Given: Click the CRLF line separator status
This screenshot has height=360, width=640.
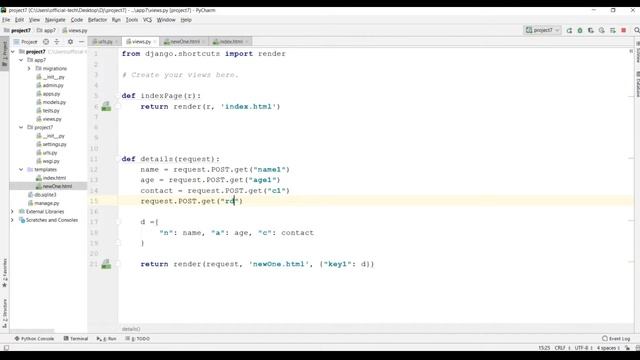Looking at the screenshot, I should pos(562,348).
